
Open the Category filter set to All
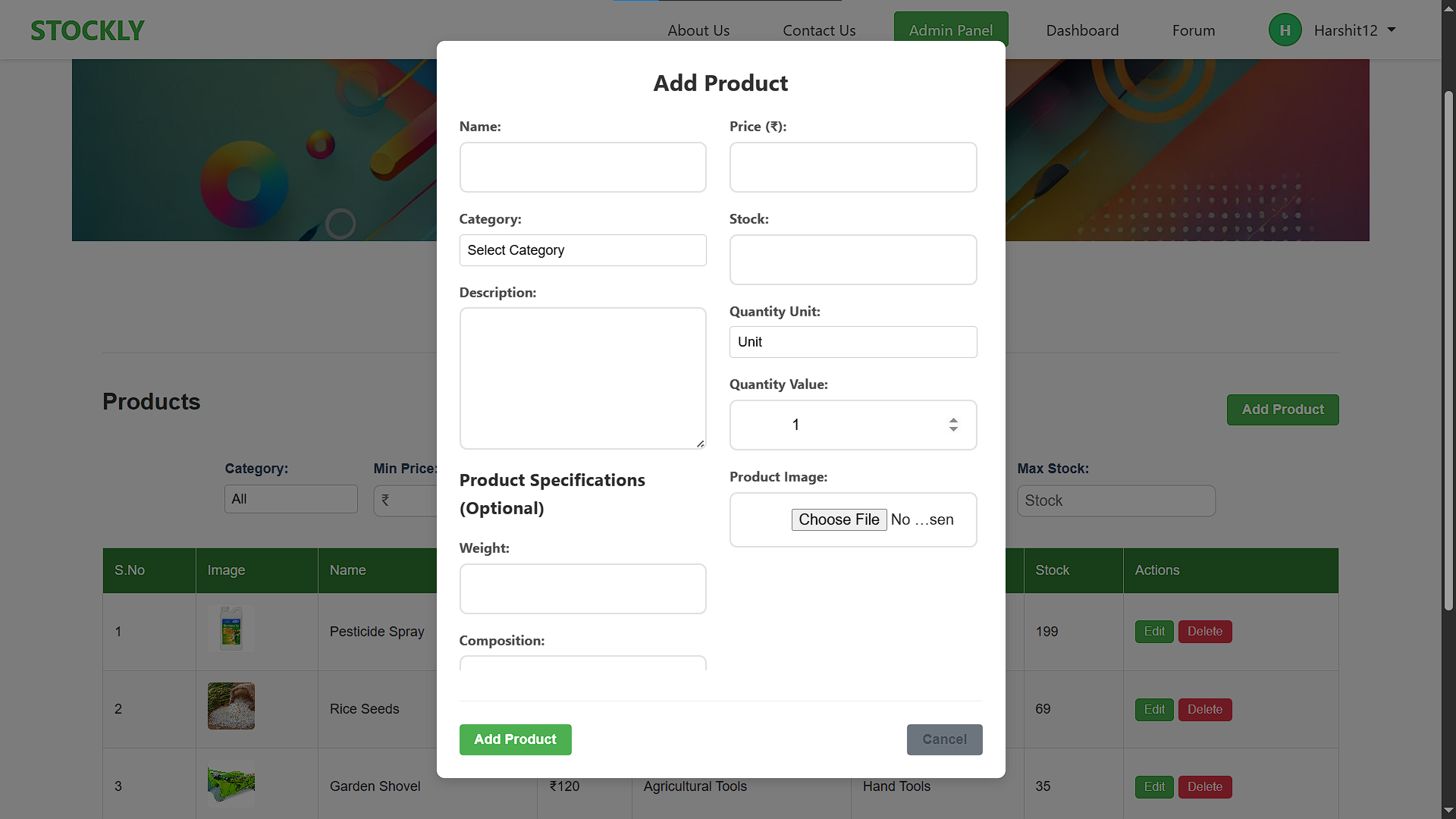[x=290, y=499]
